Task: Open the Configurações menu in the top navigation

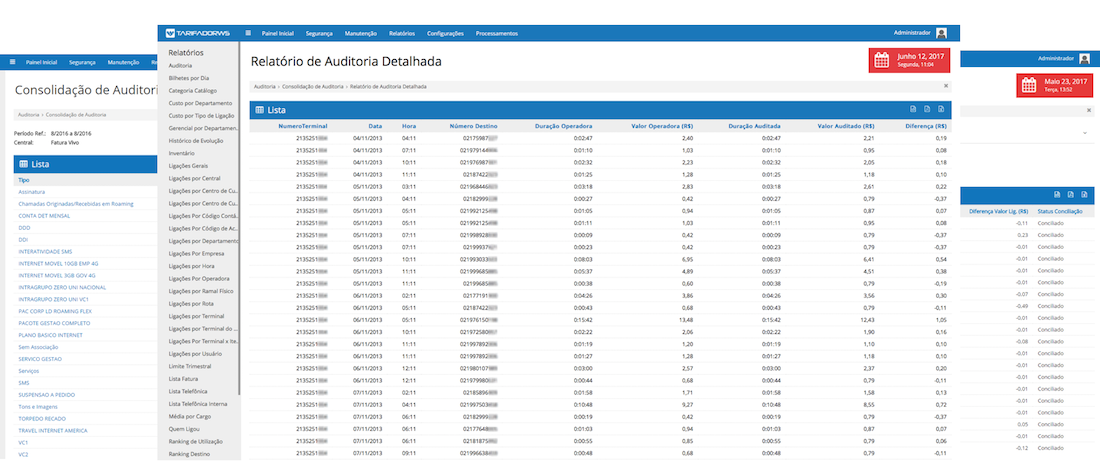Action: [x=445, y=33]
